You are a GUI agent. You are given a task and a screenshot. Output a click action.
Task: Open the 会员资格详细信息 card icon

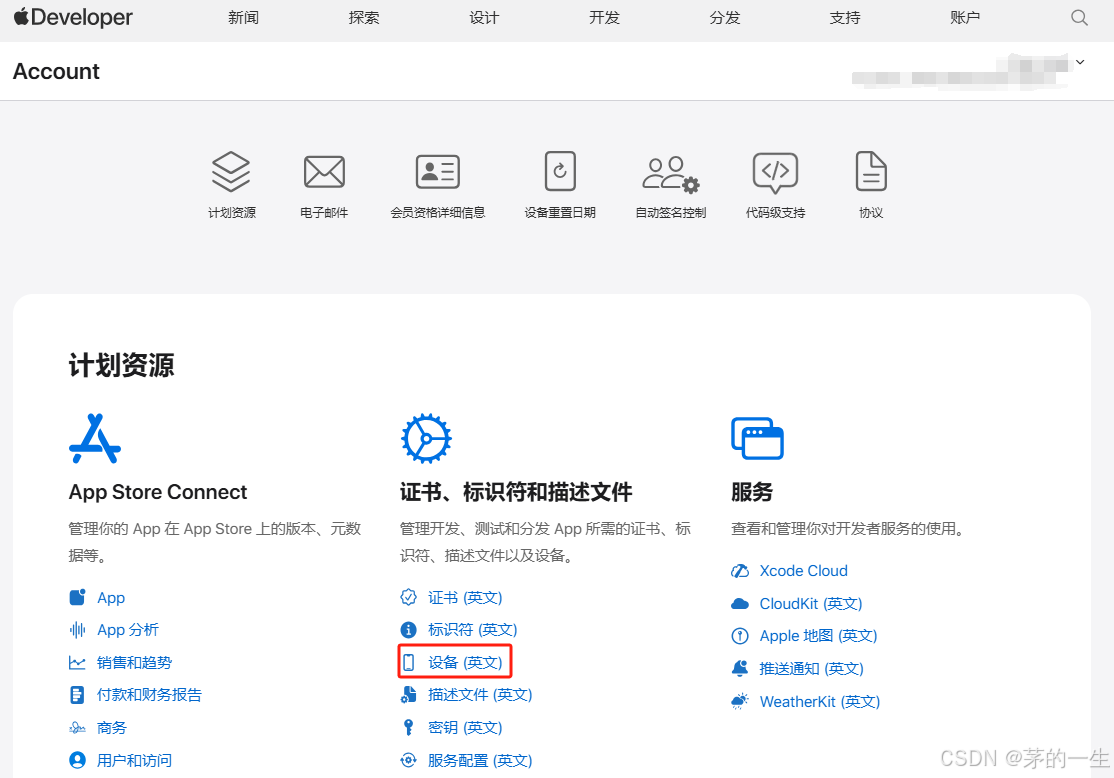pos(438,171)
